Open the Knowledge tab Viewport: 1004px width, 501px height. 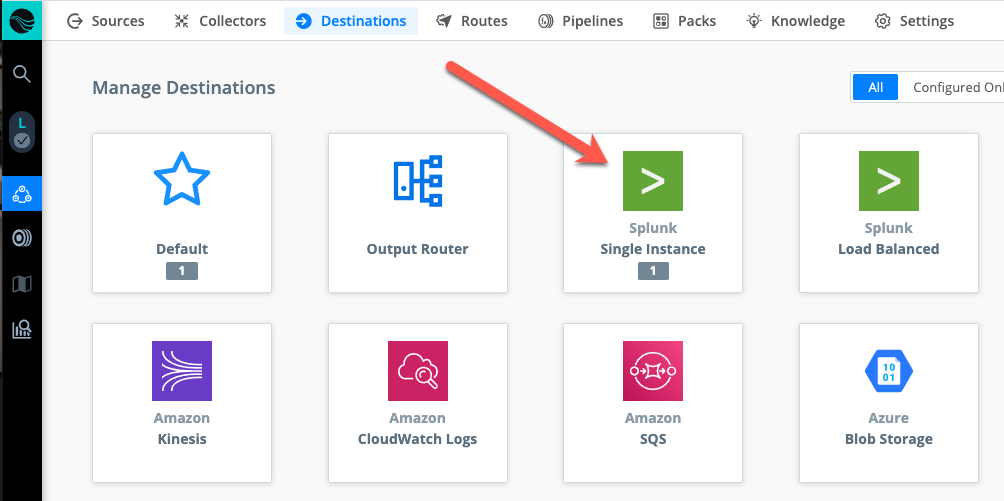(x=796, y=21)
